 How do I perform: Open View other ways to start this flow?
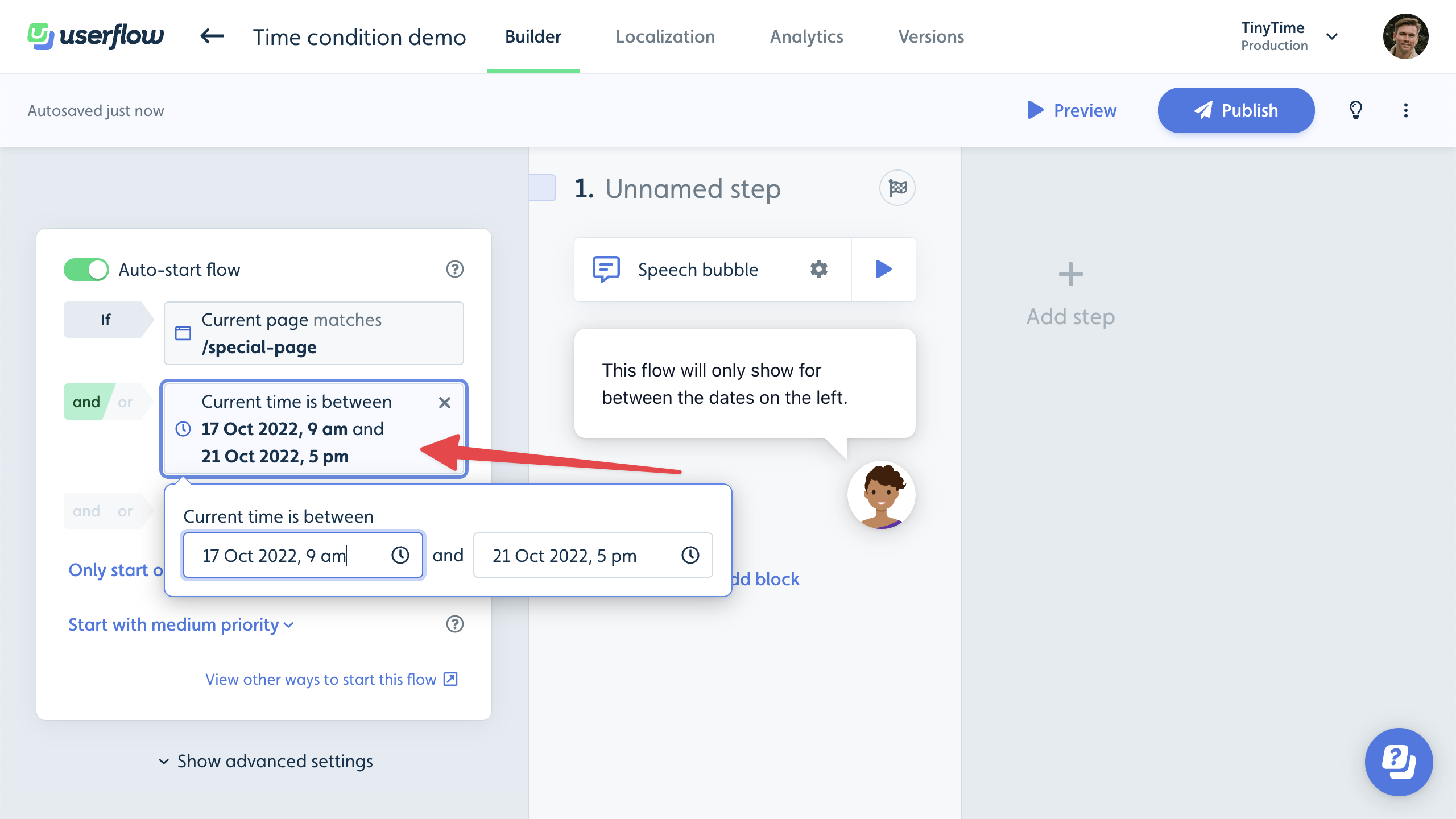(x=332, y=679)
